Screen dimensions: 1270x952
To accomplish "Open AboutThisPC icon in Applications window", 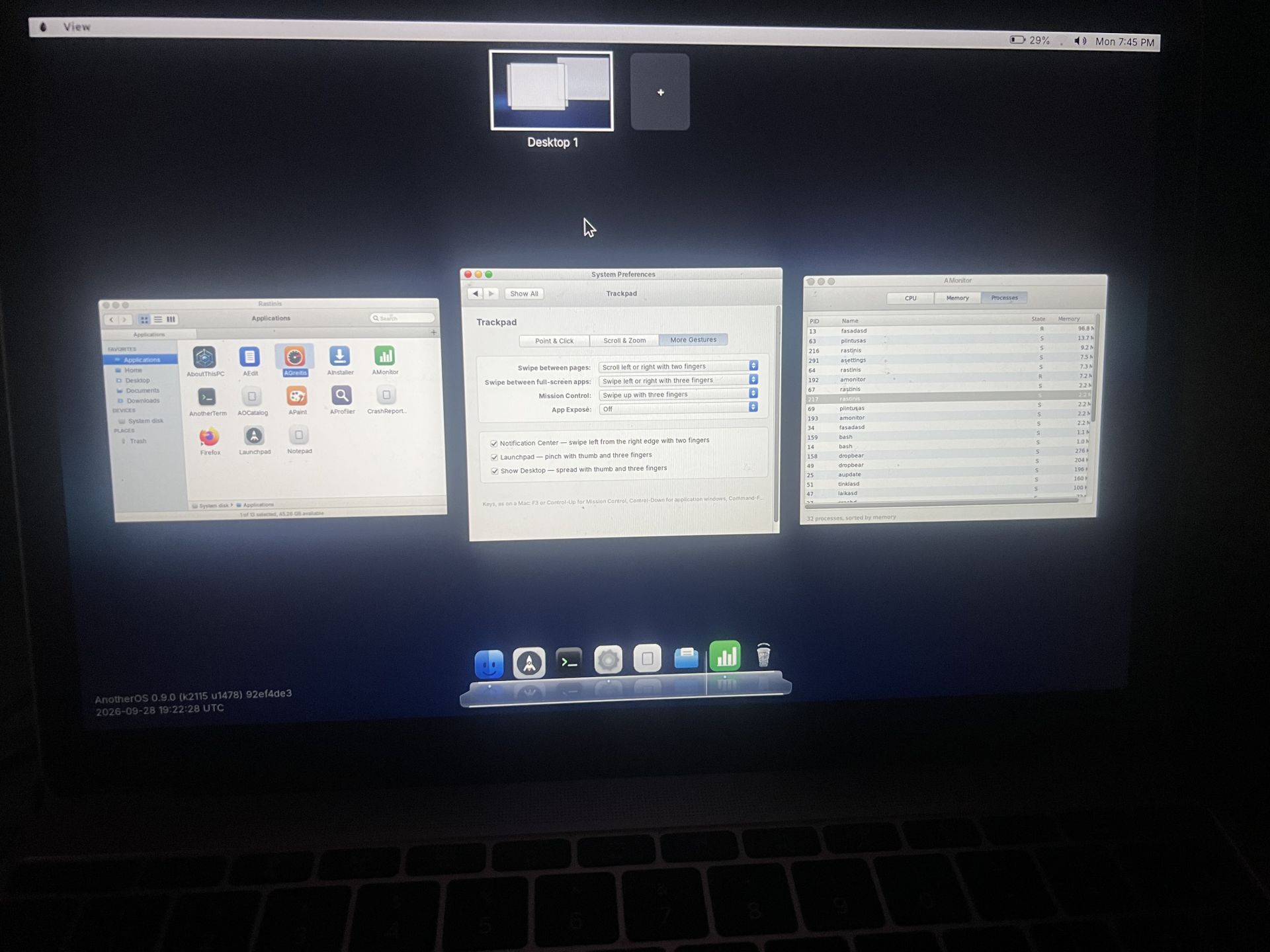I will point(204,358).
